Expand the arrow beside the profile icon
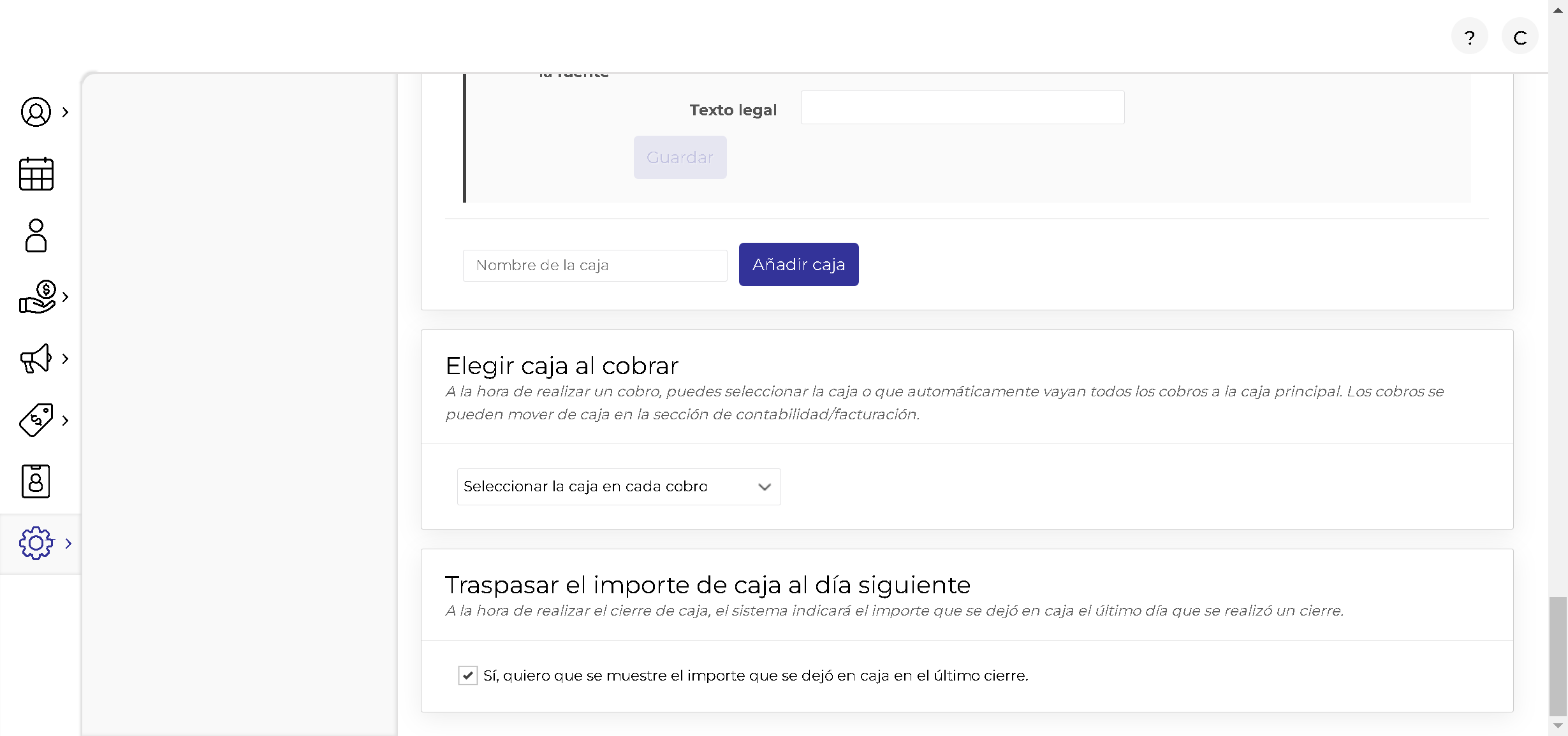This screenshot has height=736, width=1568. pos(65,112)
